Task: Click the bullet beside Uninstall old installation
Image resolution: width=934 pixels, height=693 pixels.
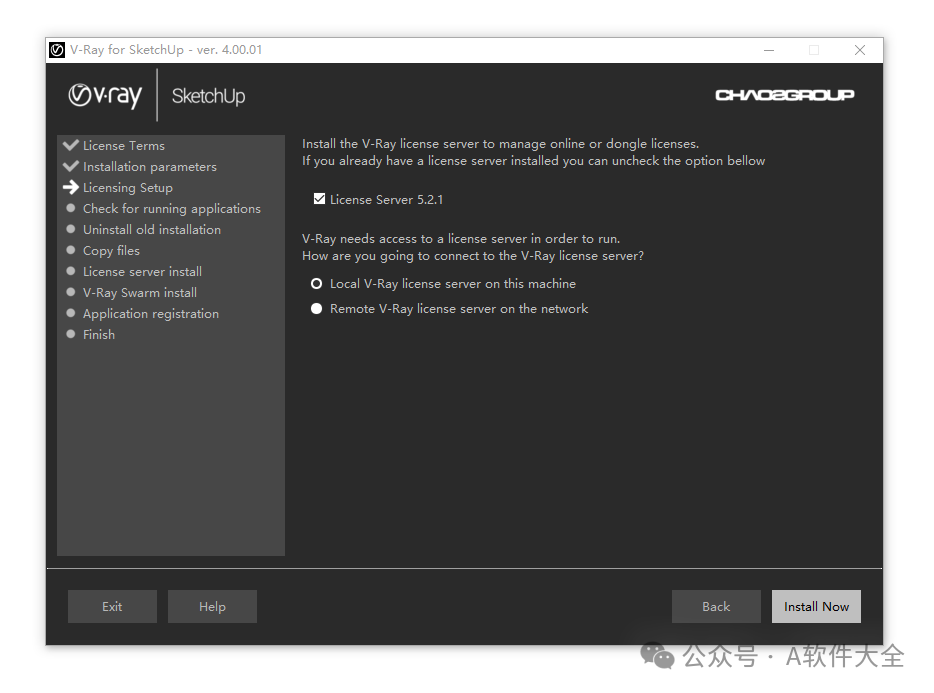Action: coord(71,229)
